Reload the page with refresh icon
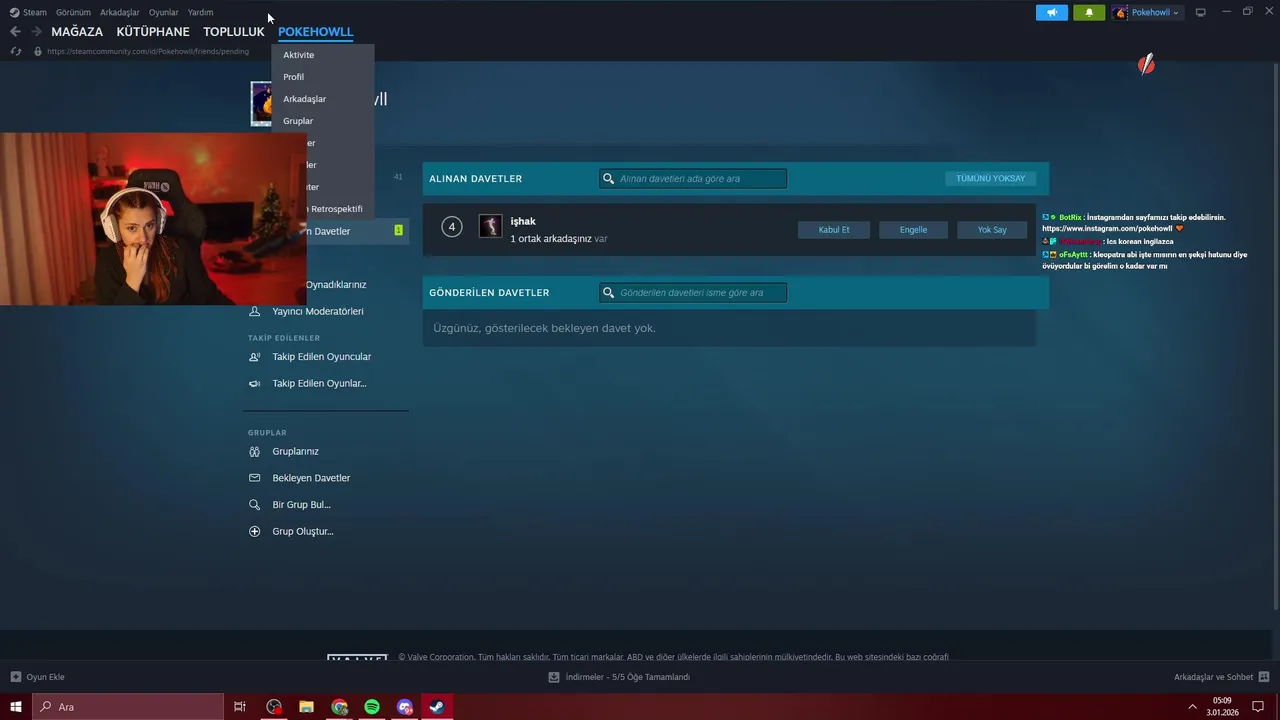The width and height of the screenshot is (1280, 720). (x=16, y=51)
